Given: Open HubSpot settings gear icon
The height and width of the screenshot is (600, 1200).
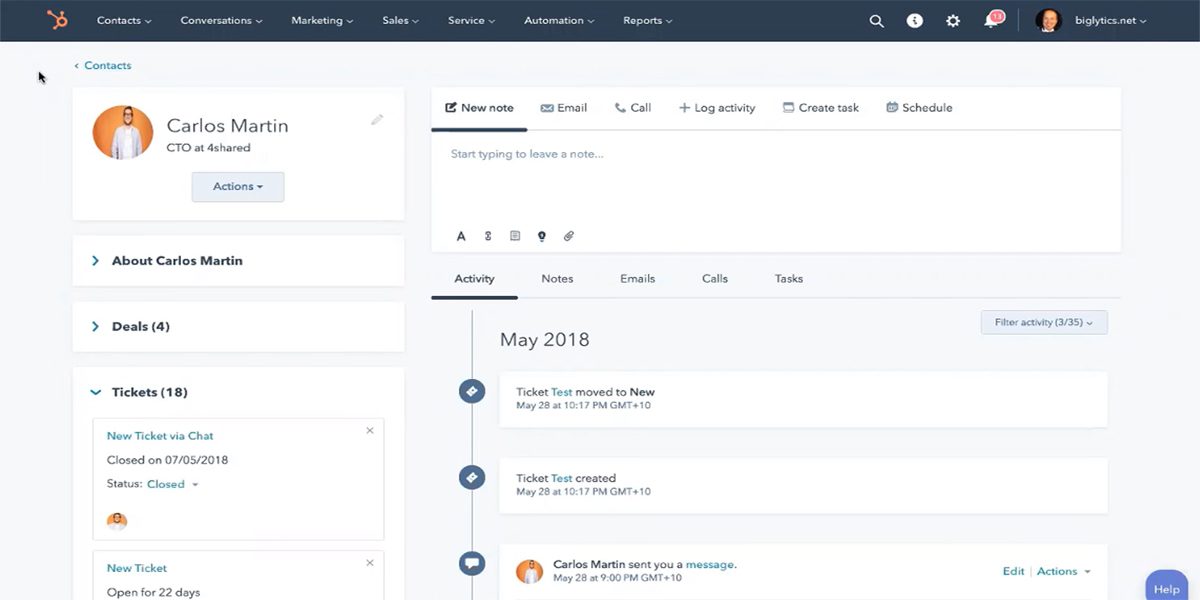Looking at the screenshot, I should click(952, 20).
